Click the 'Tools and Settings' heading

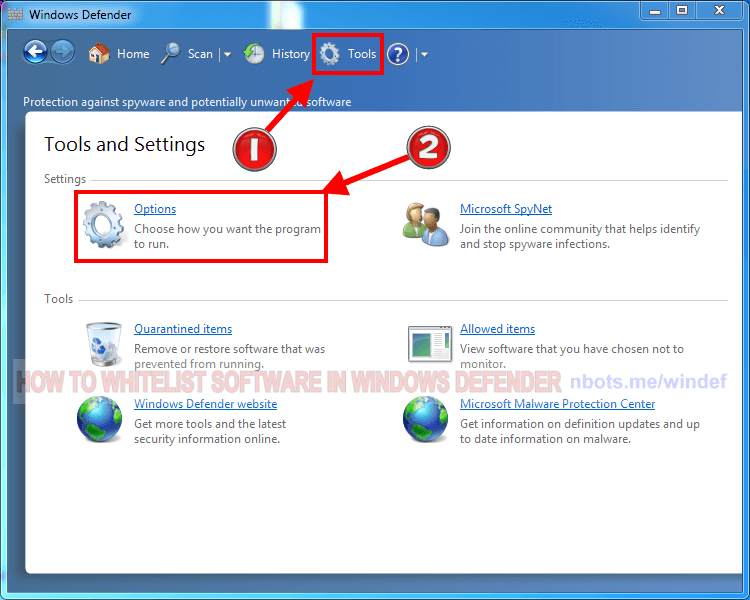[x=124, y=144]
